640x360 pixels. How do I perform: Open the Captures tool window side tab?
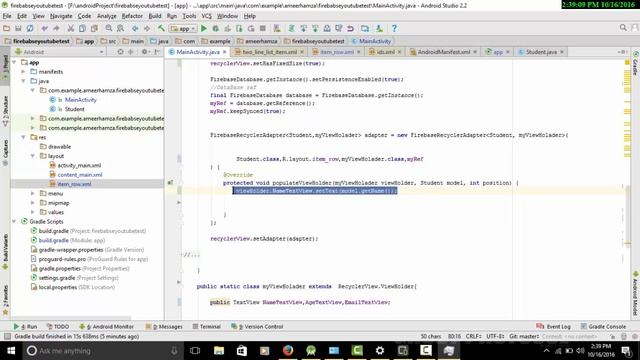pos(5,153)
